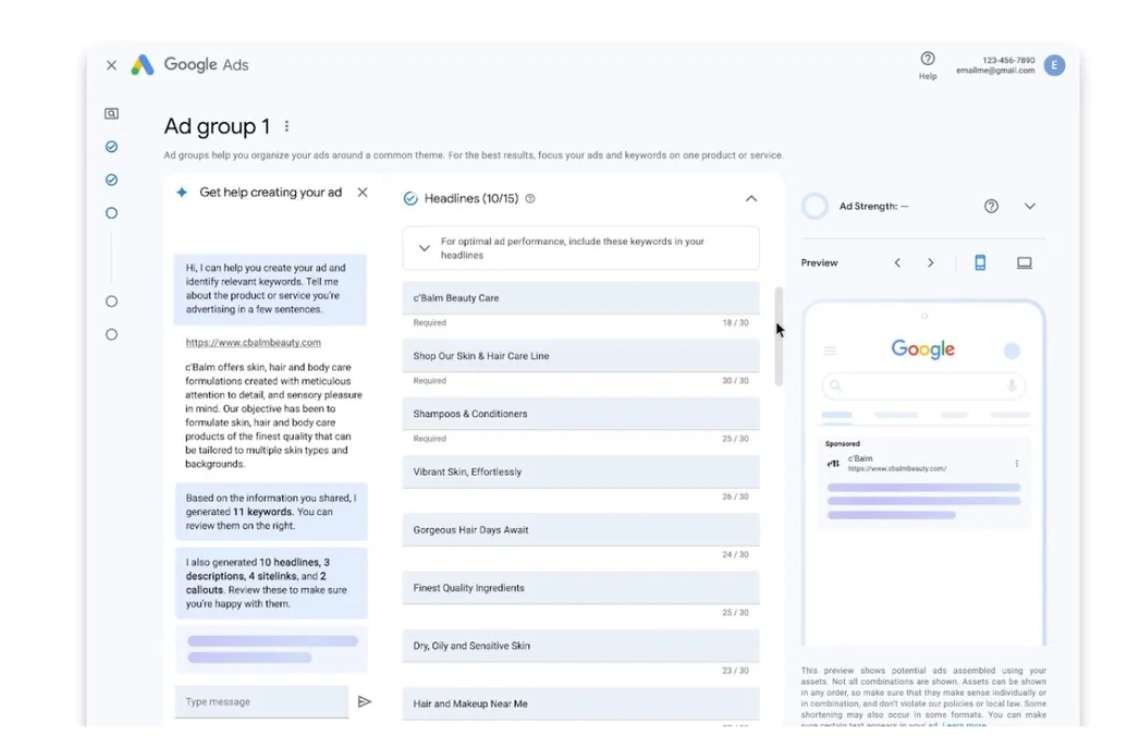Expand the keyword suggestions for headlines
The height and width of the screenshot is (745, 1135).
click(424, 248)
